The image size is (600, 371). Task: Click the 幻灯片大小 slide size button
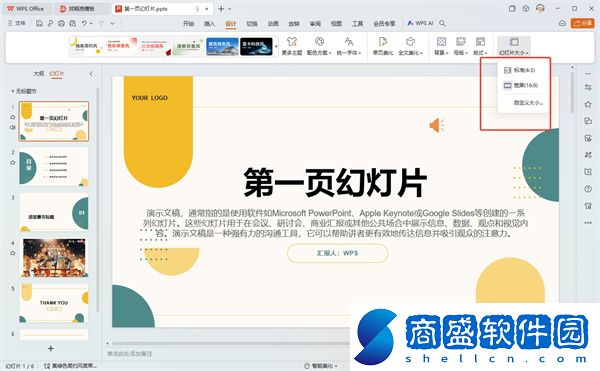click(514, 46)
